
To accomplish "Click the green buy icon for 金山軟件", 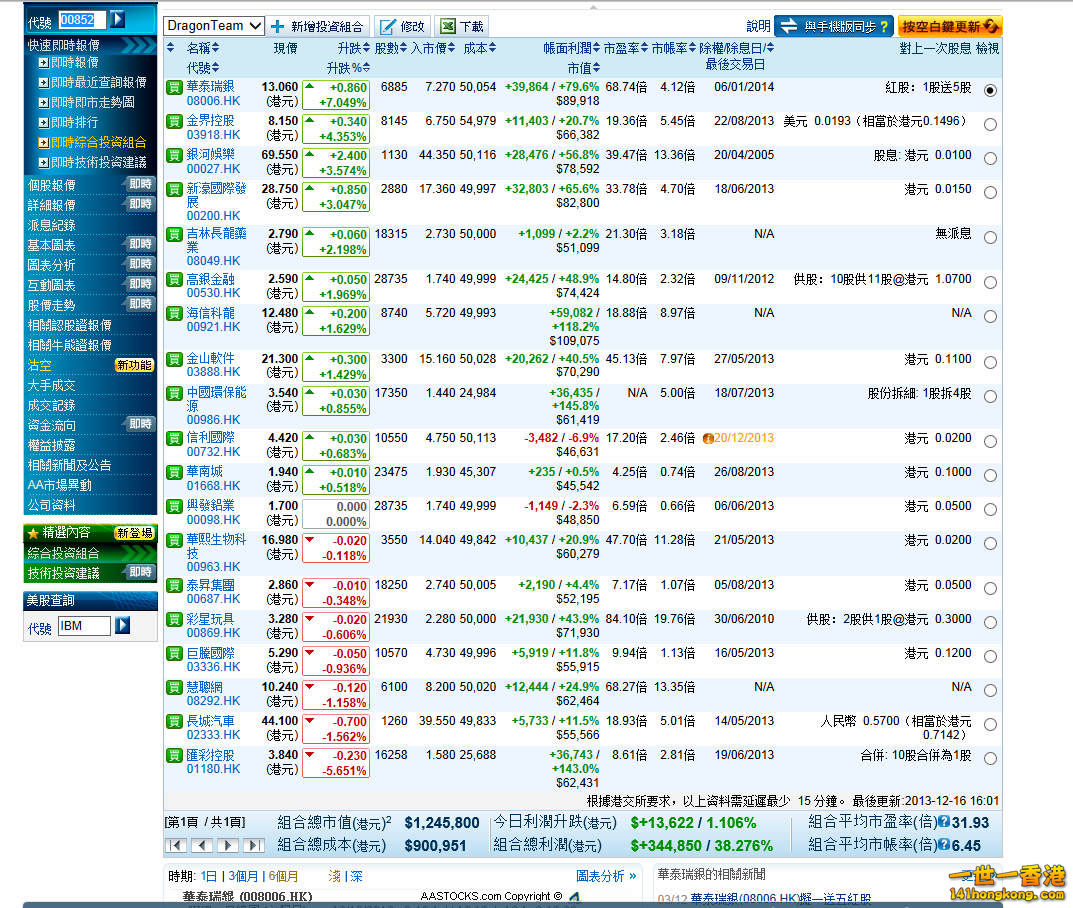I will 174,359.
